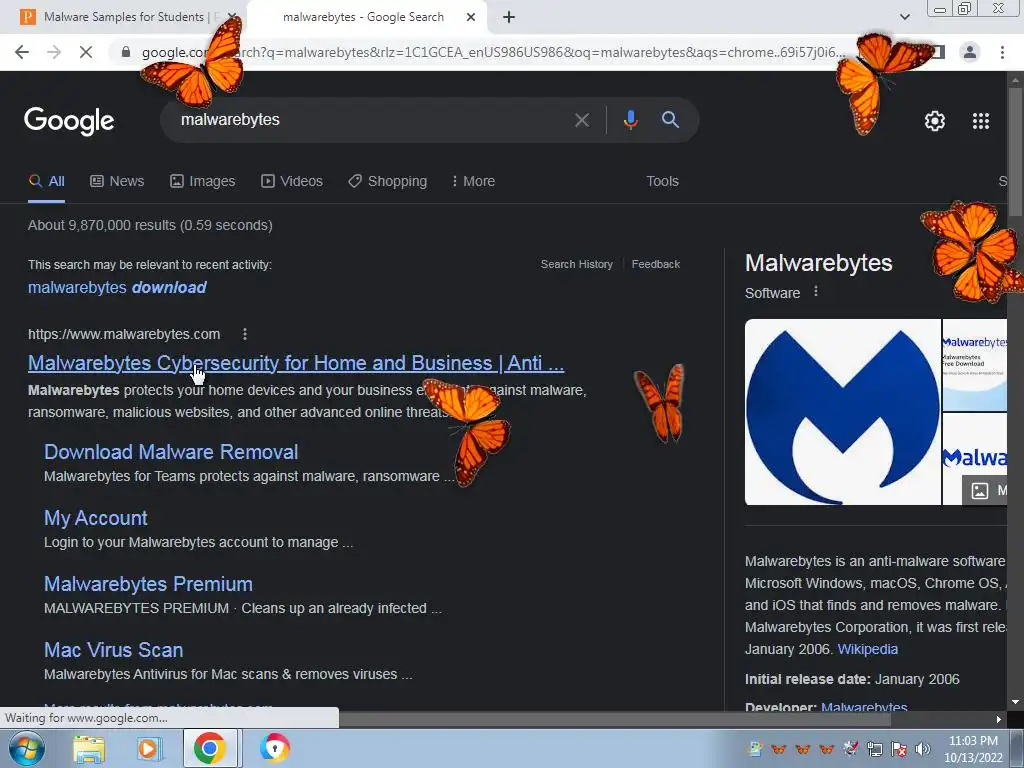Open the volume speaker control
Viewport: 1024px width, 768px height.
(x=923, y=749)
